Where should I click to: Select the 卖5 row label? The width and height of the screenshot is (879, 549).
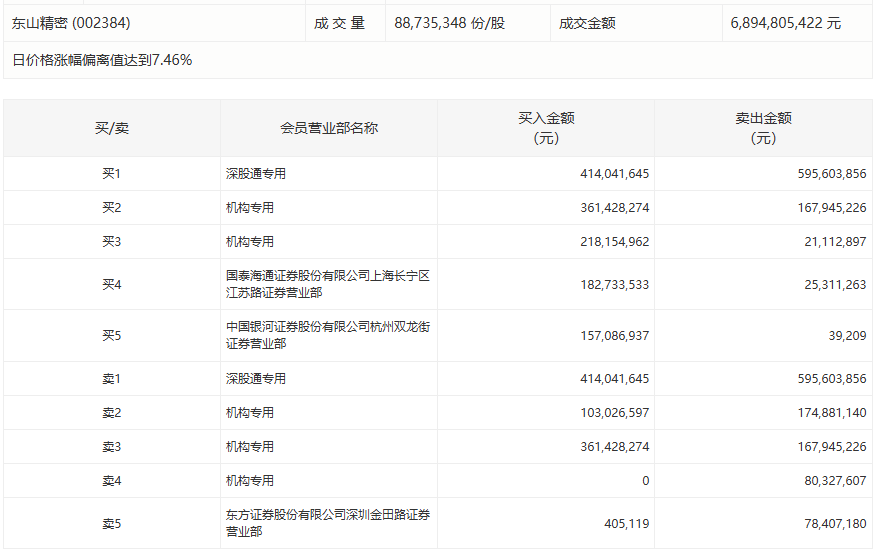112,524
